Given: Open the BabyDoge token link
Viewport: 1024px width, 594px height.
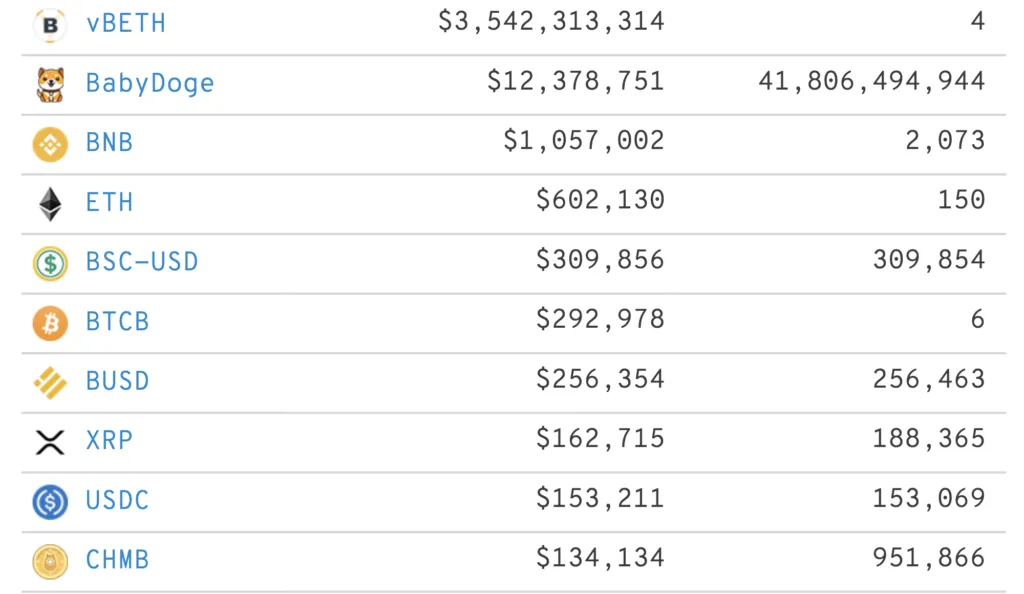Looking at the screenshot, I should [x=150, y=84].
